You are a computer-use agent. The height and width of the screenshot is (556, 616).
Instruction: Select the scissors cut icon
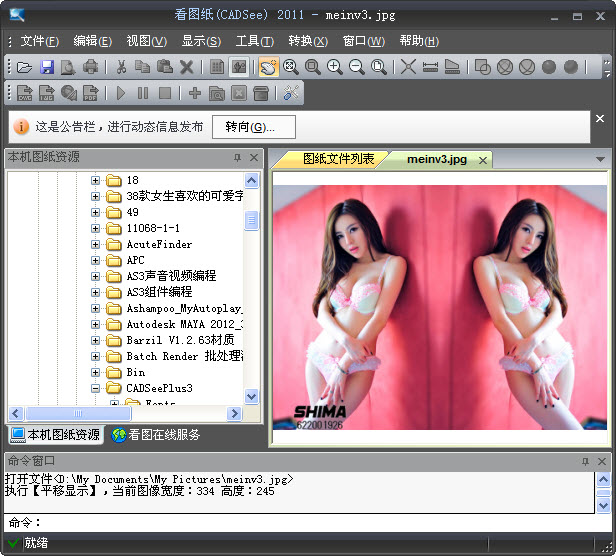click(x=121, y=67)
